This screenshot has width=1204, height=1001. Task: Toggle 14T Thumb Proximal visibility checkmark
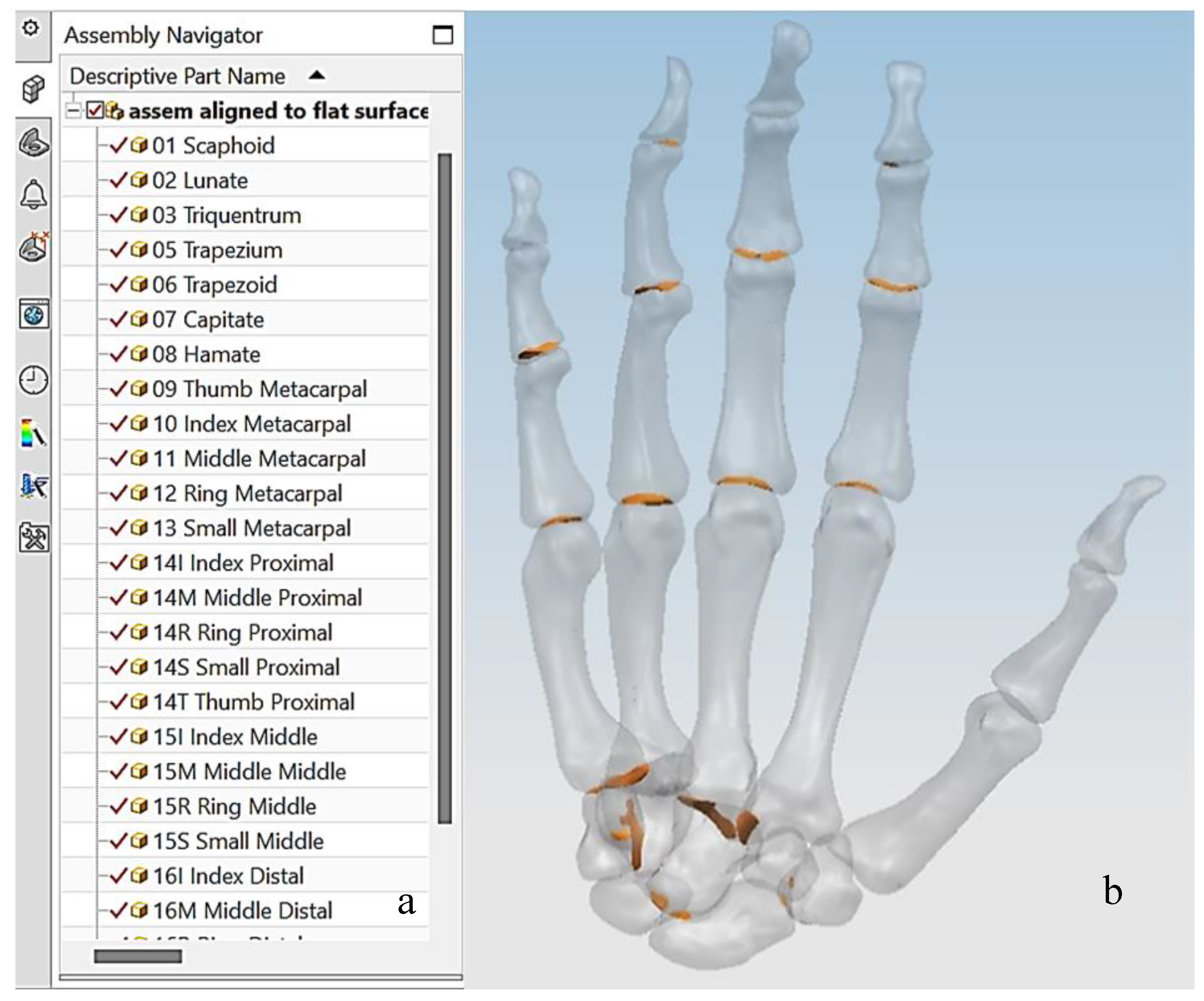[118, 702]
